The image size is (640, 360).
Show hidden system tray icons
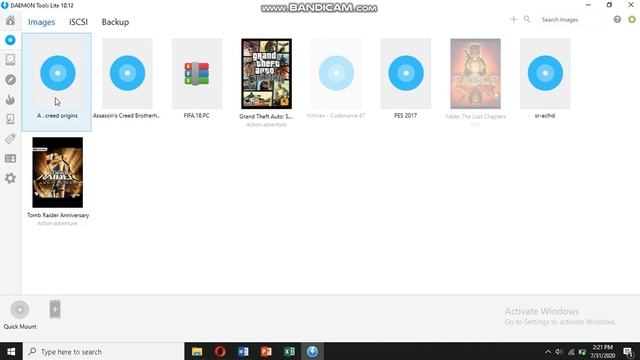(548, 352)
